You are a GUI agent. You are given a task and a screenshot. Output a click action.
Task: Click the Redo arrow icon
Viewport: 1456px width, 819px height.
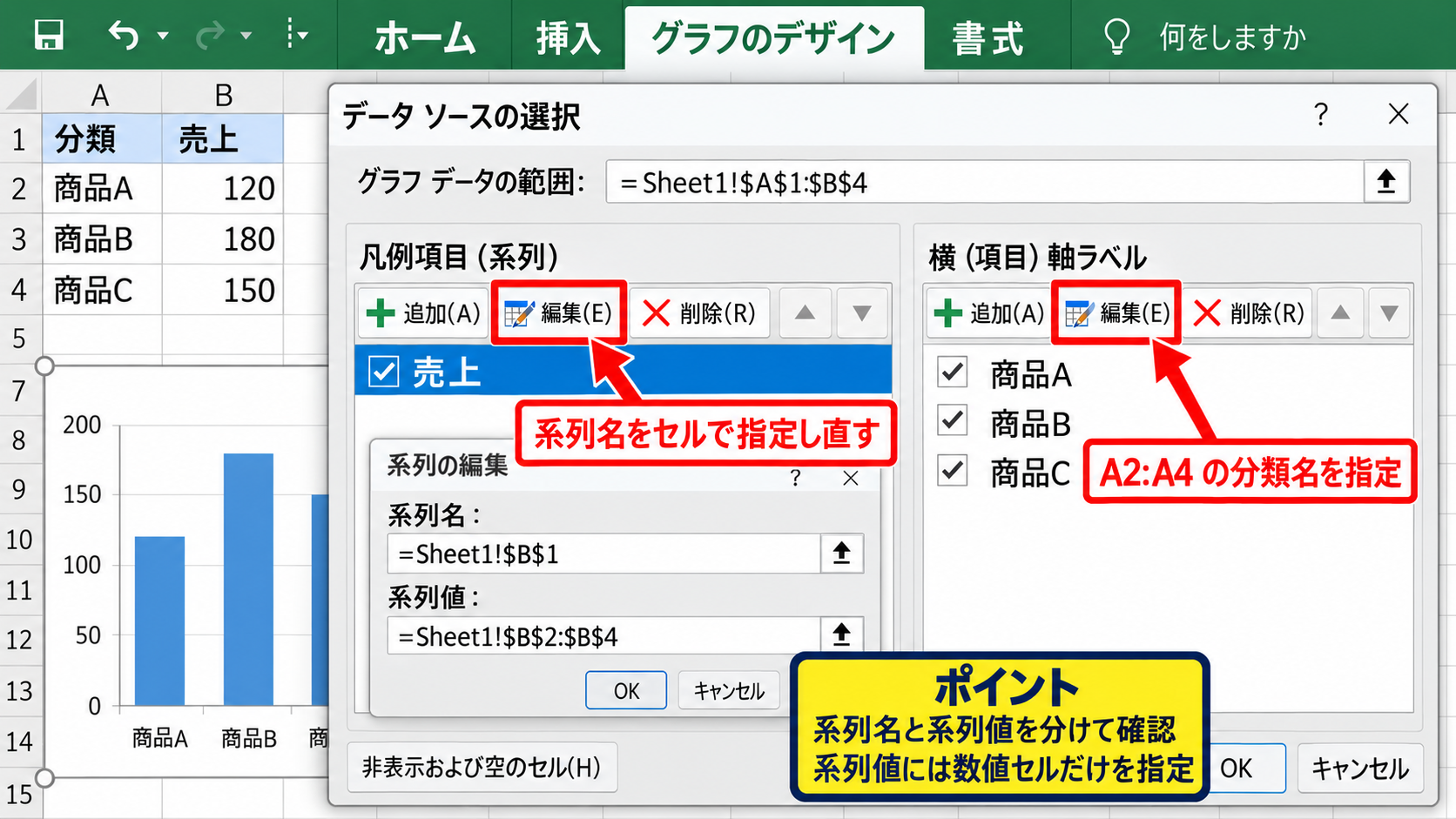coord(211,36)
